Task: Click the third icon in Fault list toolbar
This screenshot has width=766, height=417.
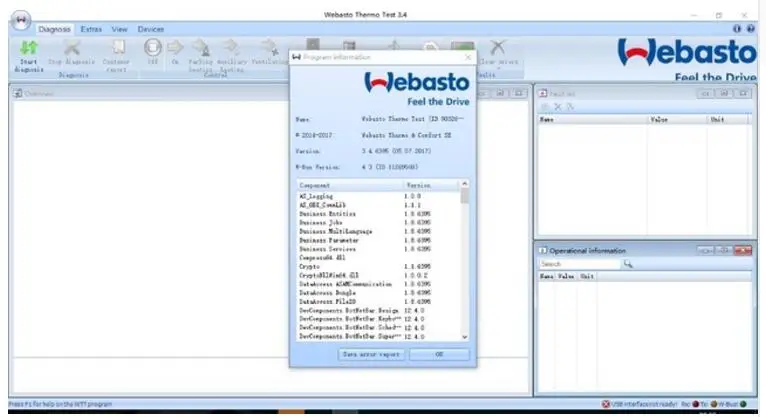Action: point(570,106)
